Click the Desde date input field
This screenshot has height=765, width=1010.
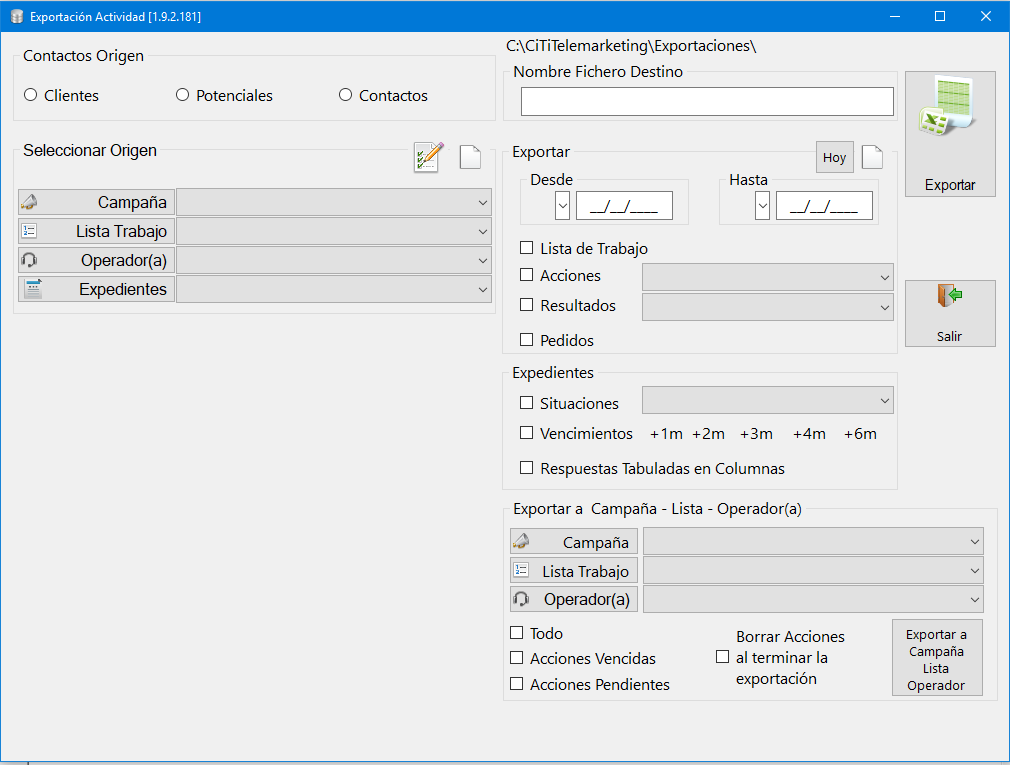pyautogui.click(x=624, y=205)
